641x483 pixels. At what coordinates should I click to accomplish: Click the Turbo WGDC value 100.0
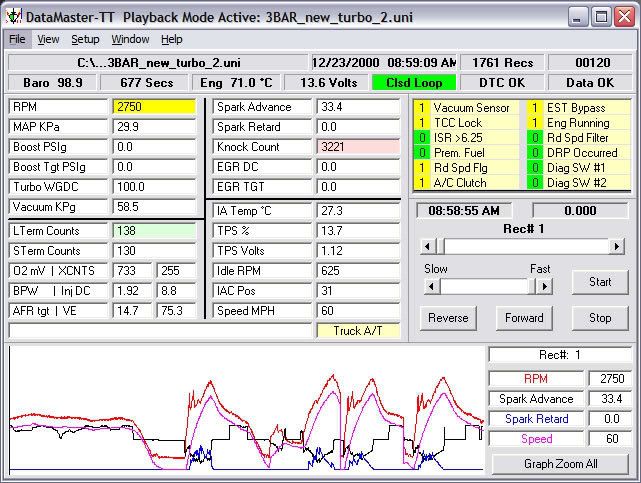[154, 187]
